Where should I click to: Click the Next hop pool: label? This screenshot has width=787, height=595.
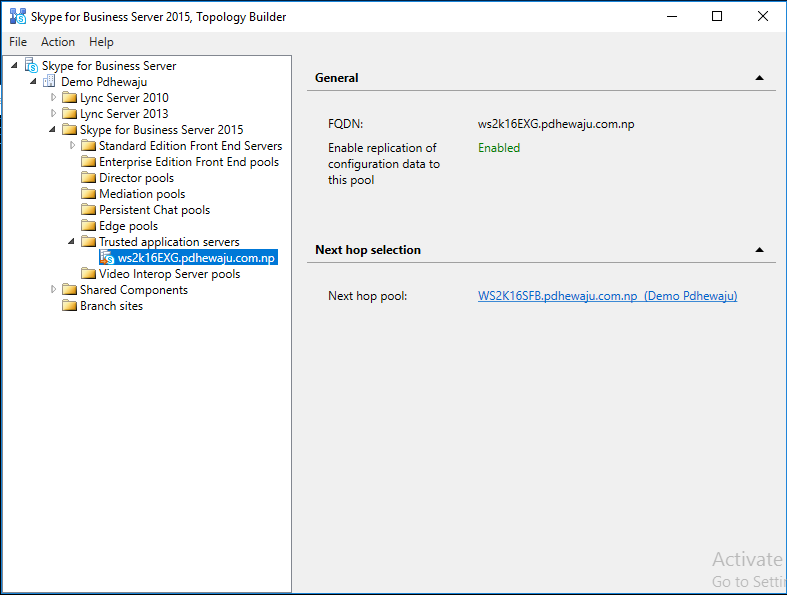point(367,296)
